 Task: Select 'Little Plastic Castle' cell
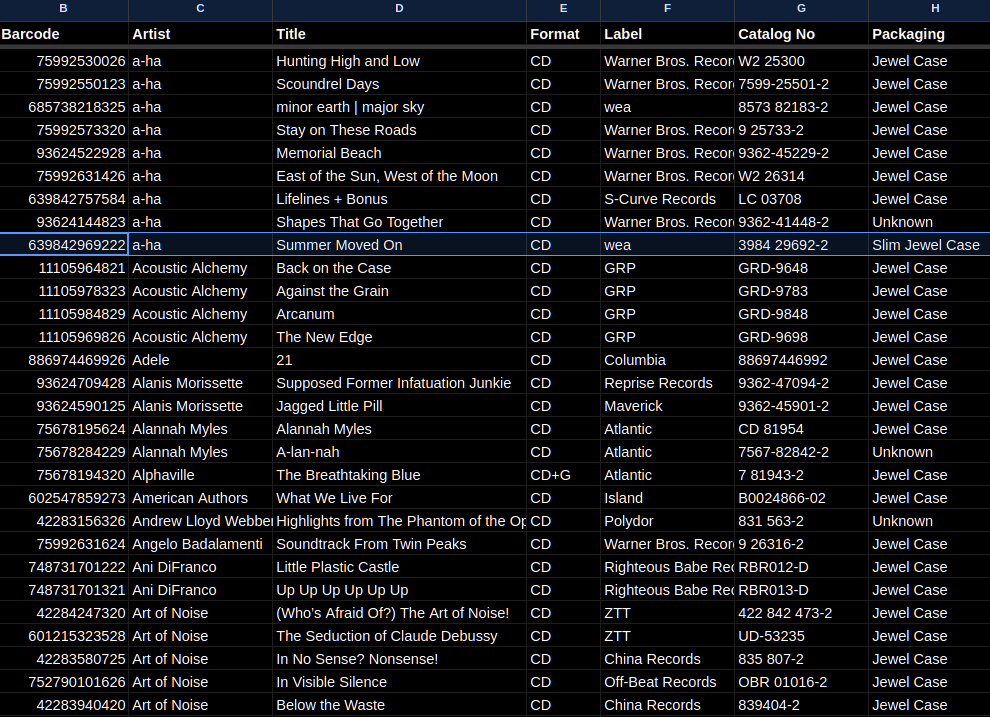(x=399, y=567)
